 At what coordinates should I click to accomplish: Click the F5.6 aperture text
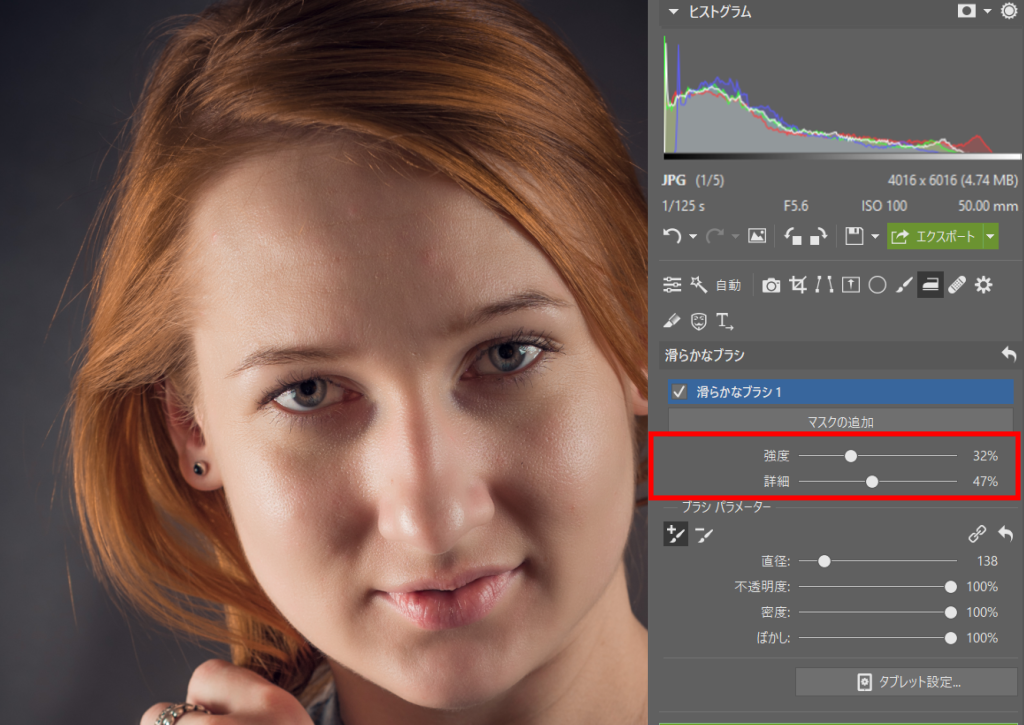(x=796, y=206)
